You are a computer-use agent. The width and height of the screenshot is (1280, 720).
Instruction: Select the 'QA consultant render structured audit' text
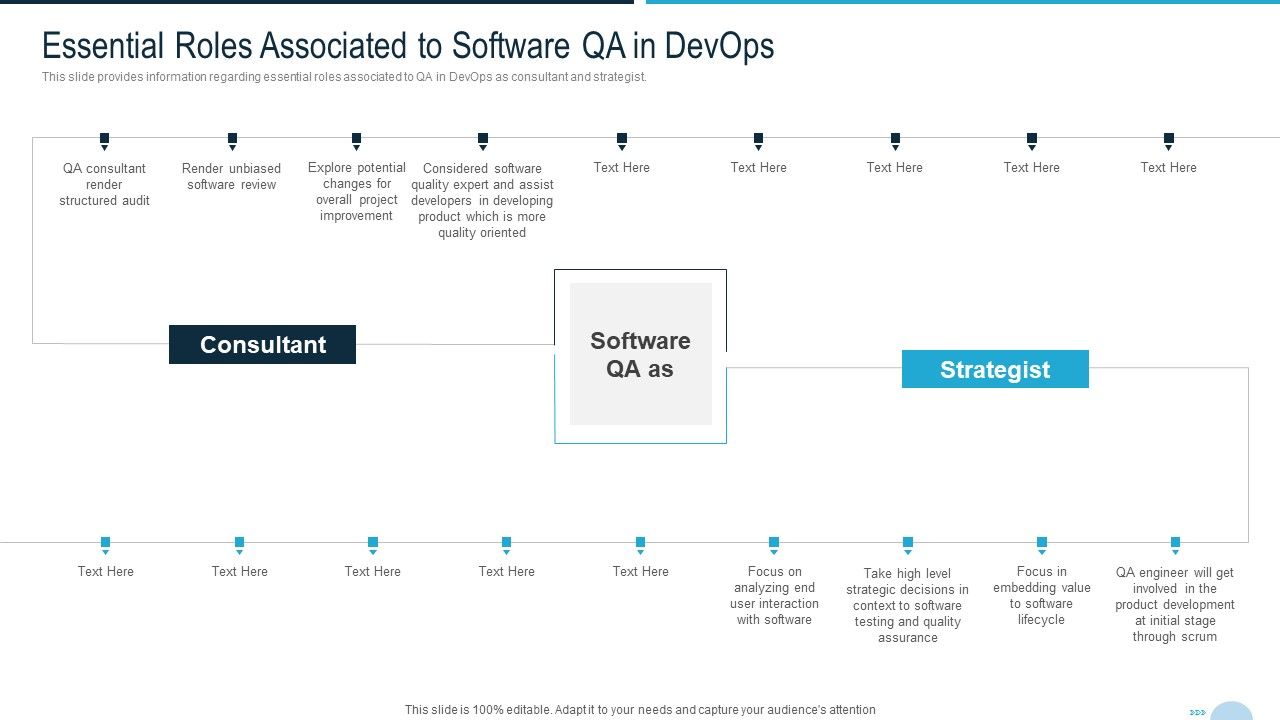pyautogui.click(x=104, y=184)
